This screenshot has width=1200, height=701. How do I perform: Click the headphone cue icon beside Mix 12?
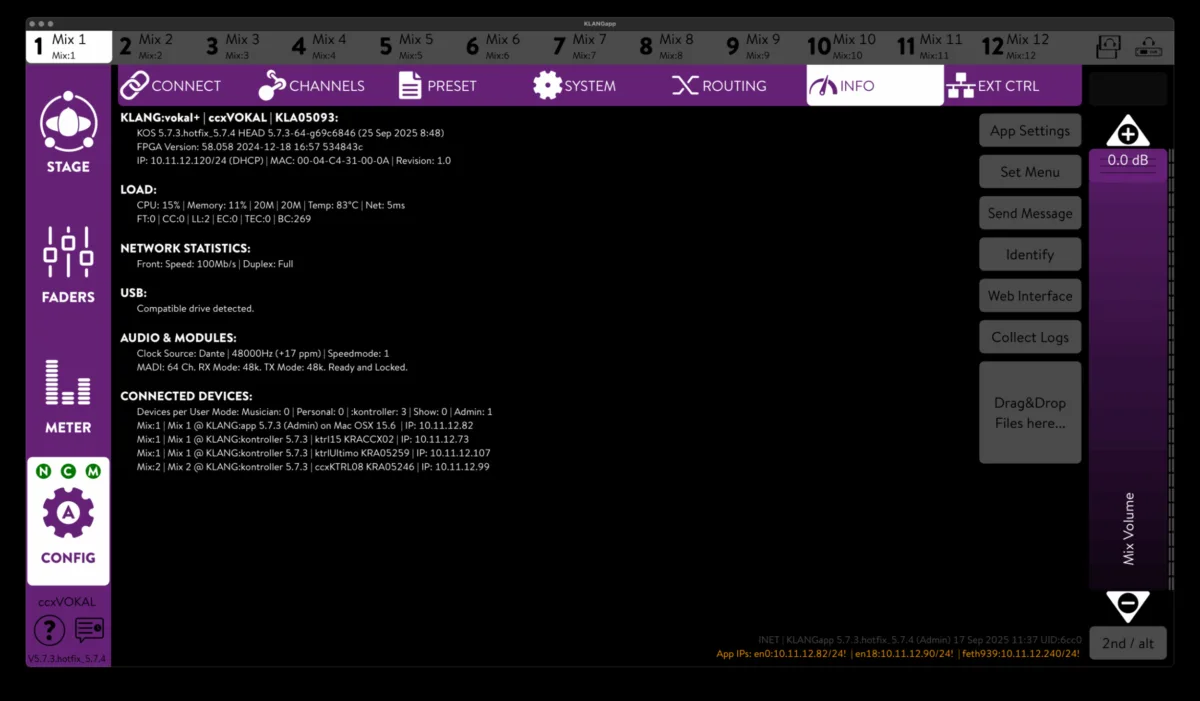pos(1108,46)
